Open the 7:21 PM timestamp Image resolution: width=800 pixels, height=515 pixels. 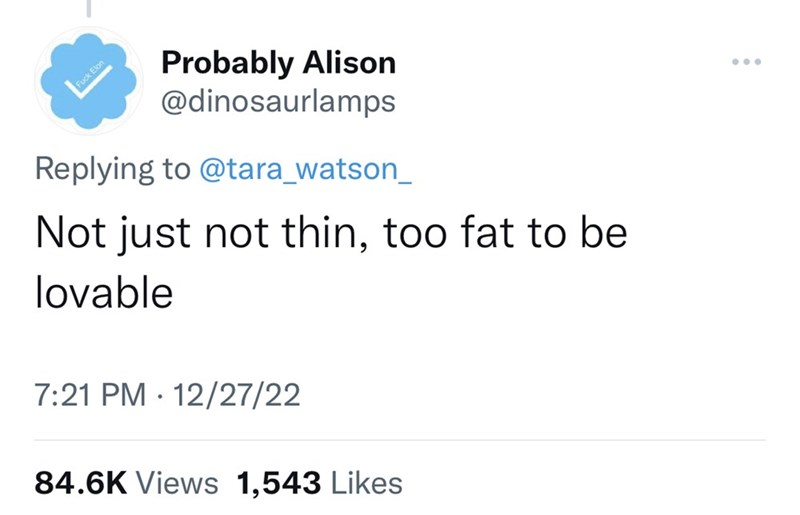(x=90, y=395)
